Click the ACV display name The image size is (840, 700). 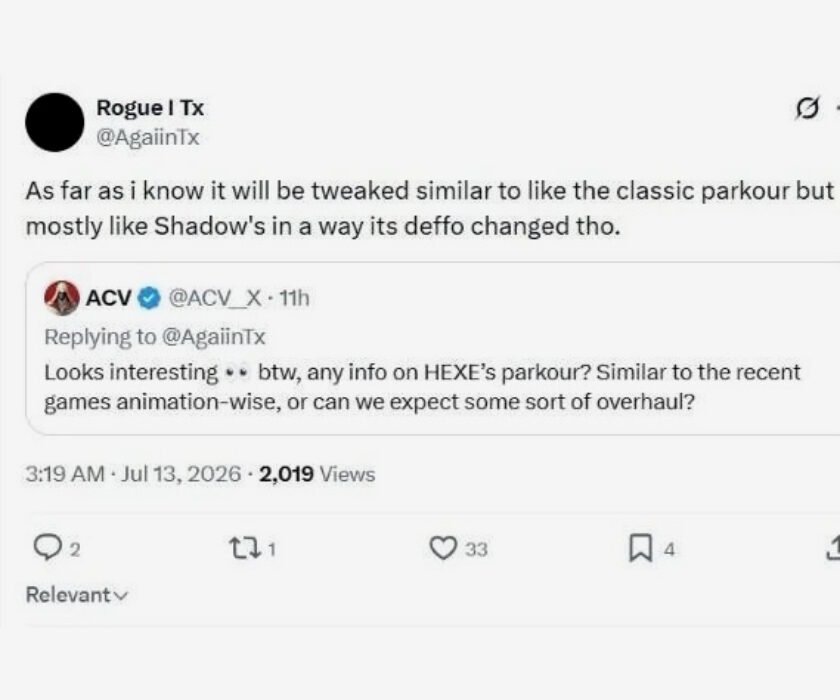[109, 298]
